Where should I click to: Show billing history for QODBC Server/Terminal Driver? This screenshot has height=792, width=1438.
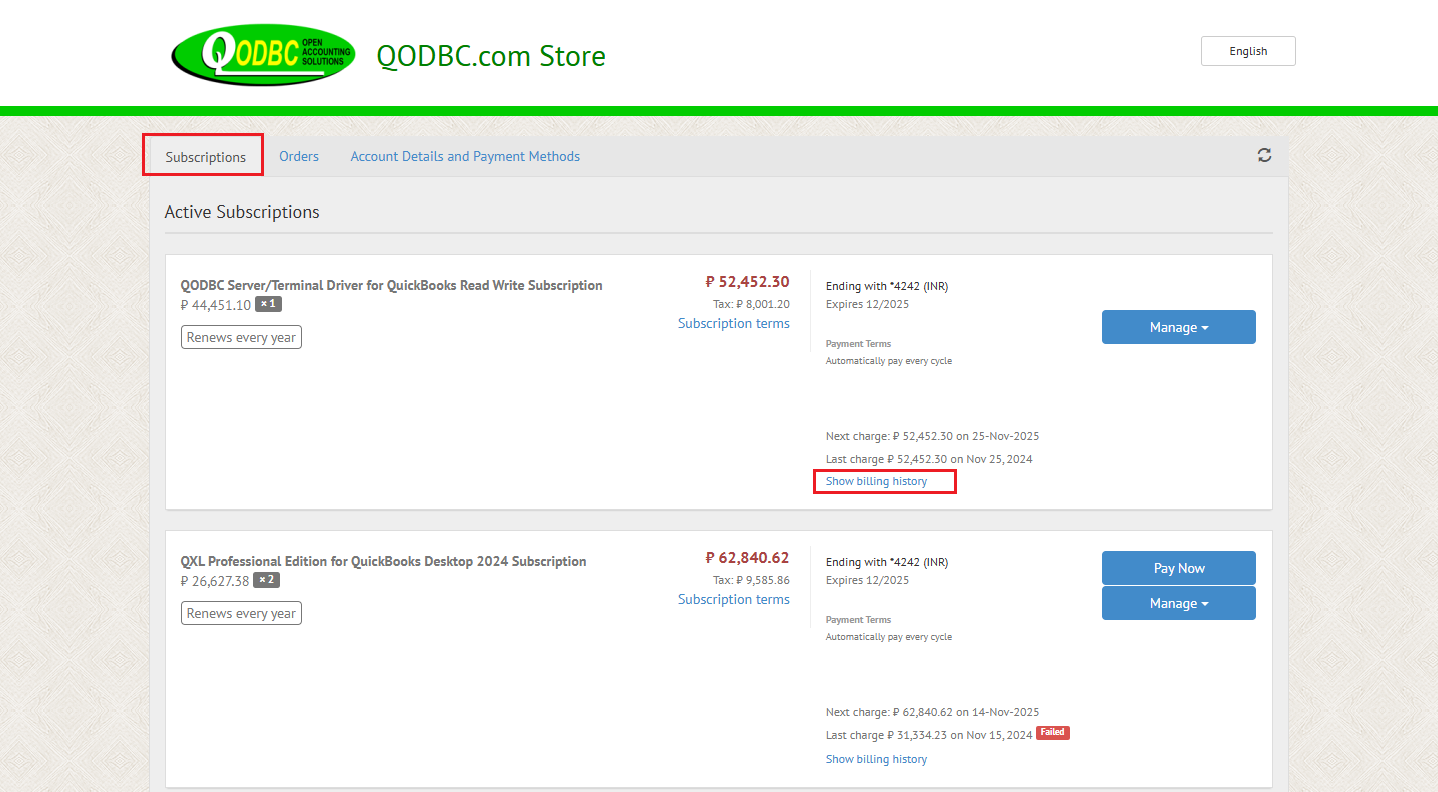click(876, 481)
